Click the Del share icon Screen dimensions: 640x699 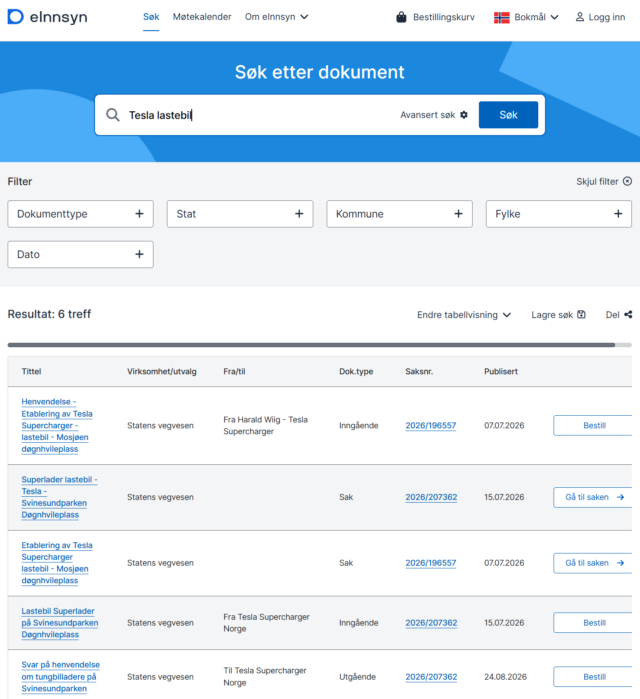pyautogui.click(x=628, y=315)
